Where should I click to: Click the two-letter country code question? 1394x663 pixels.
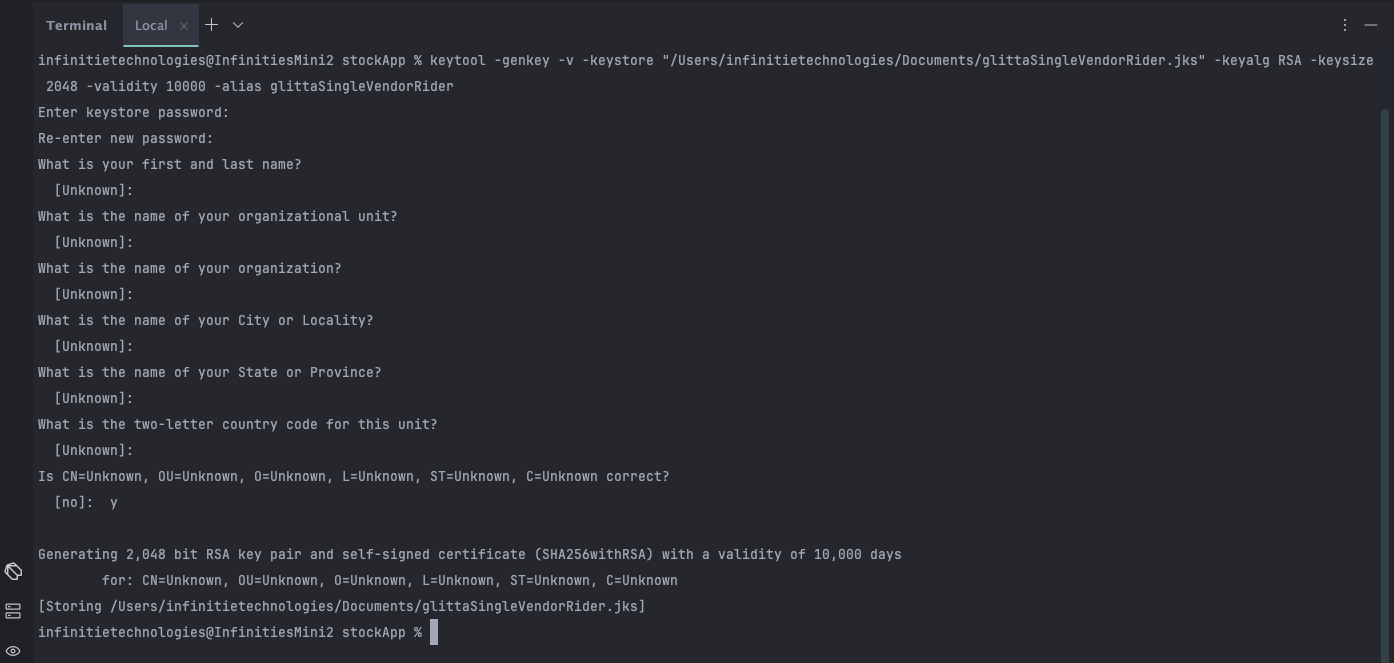pos(237,424)
